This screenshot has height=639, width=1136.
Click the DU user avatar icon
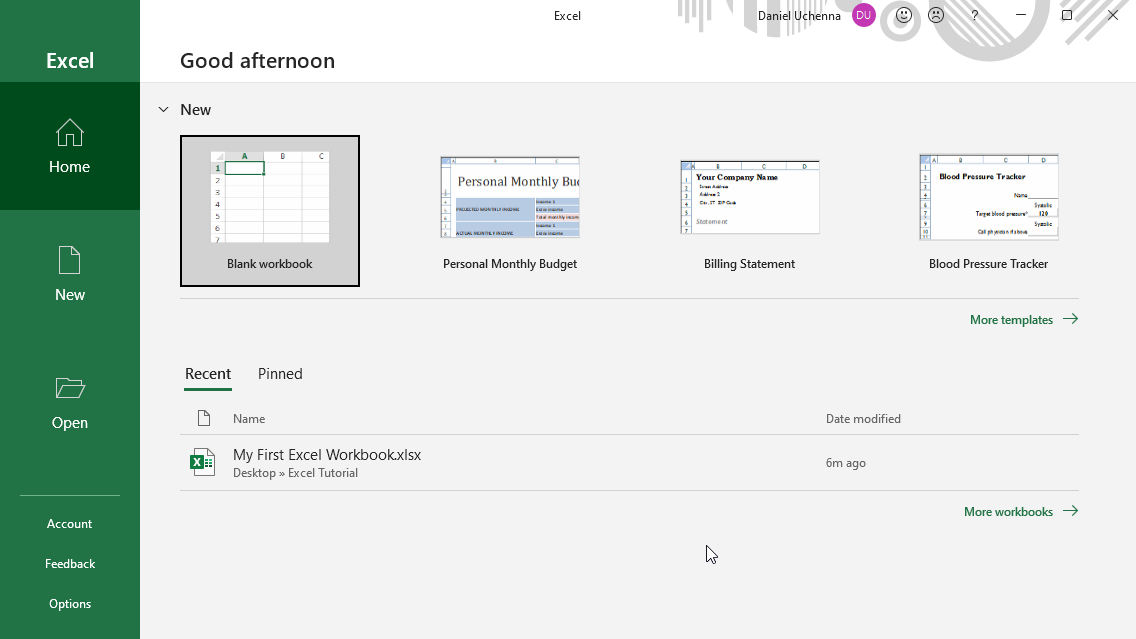click(864, 15)
